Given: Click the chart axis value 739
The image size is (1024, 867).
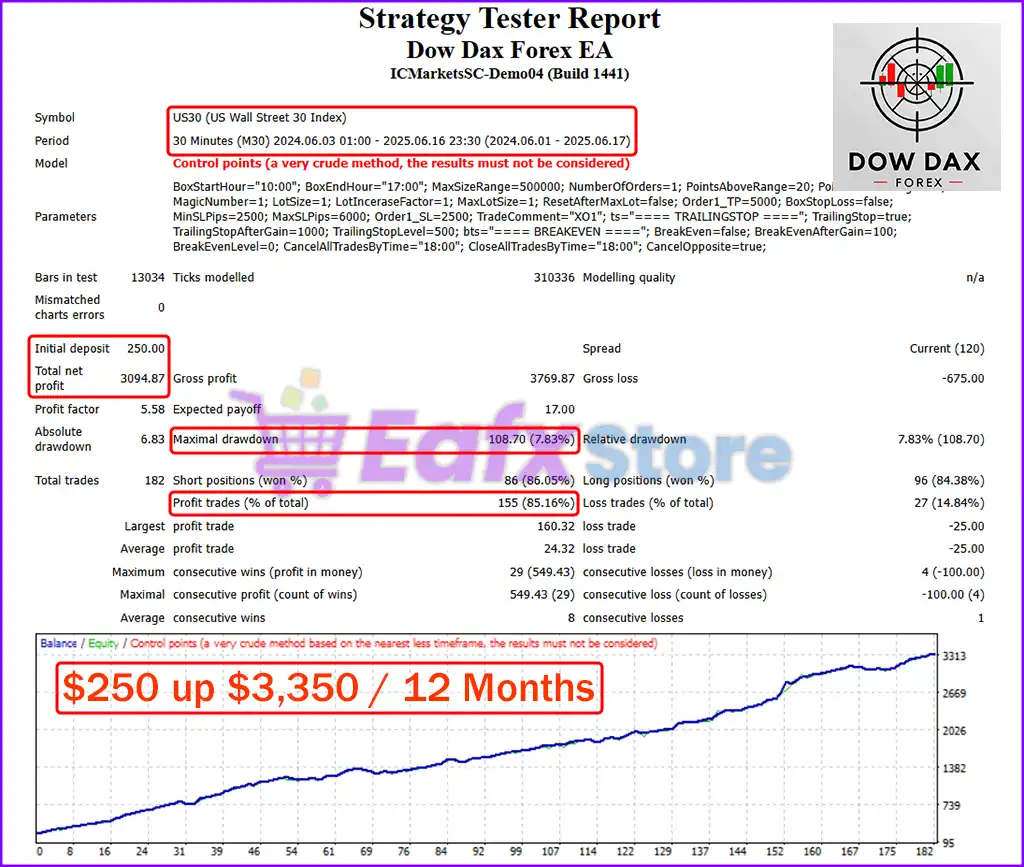Looking at the screenshot, I should 952,806.
